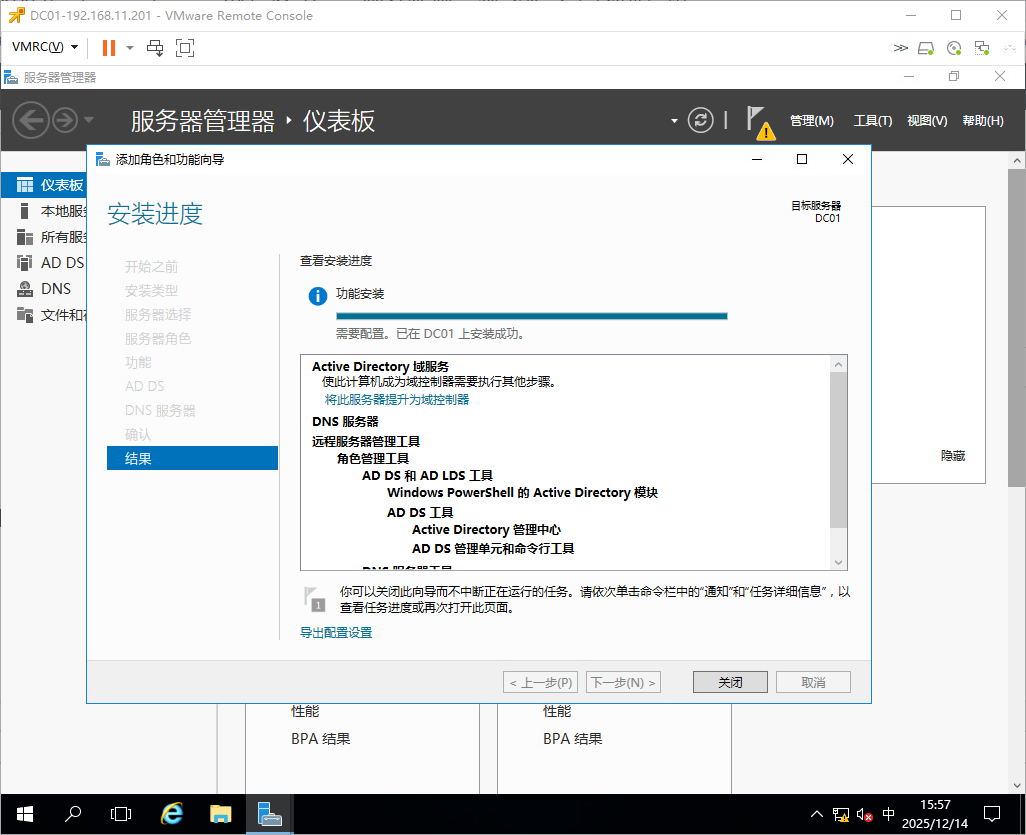Open 文件和存储服务 sidebar entry
The height and width of the screenshot is (835, 1026).
point(44,315)
